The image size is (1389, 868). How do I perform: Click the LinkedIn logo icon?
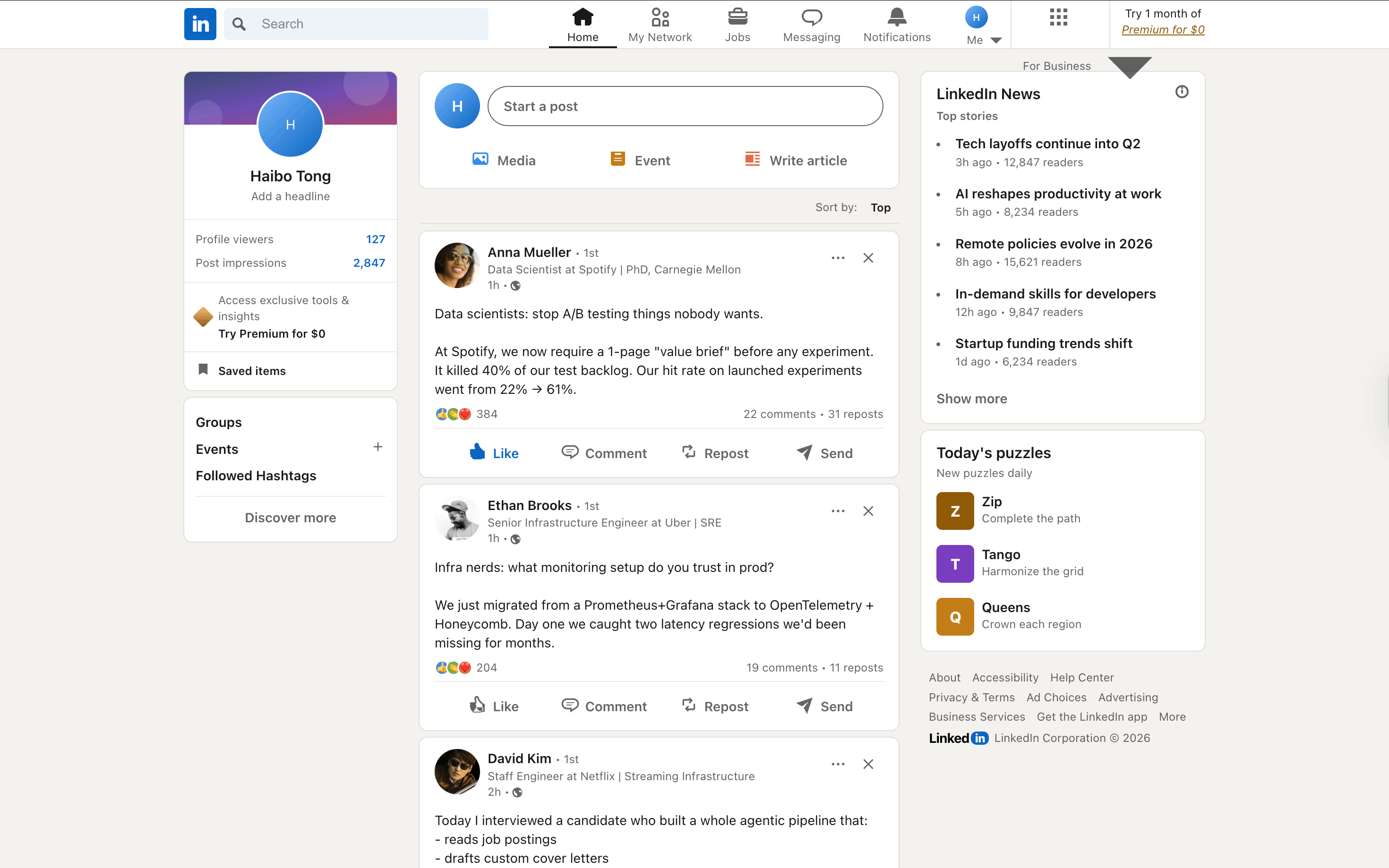click(x=200, y=24)
